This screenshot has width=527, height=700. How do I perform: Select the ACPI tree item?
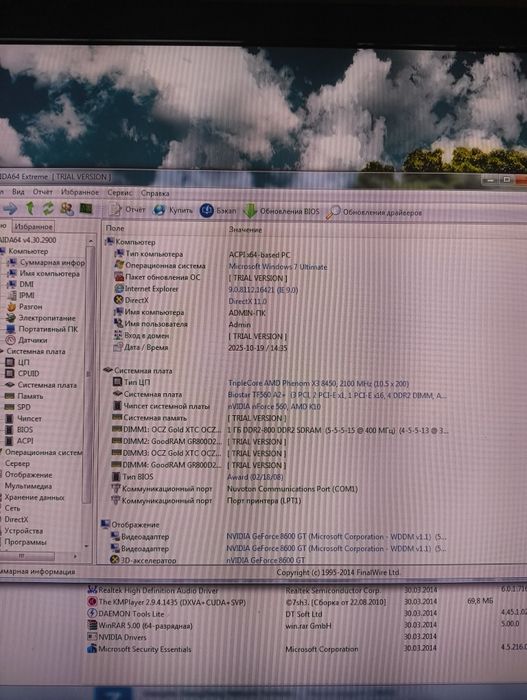pyautogui.click(x=19, y=441)
